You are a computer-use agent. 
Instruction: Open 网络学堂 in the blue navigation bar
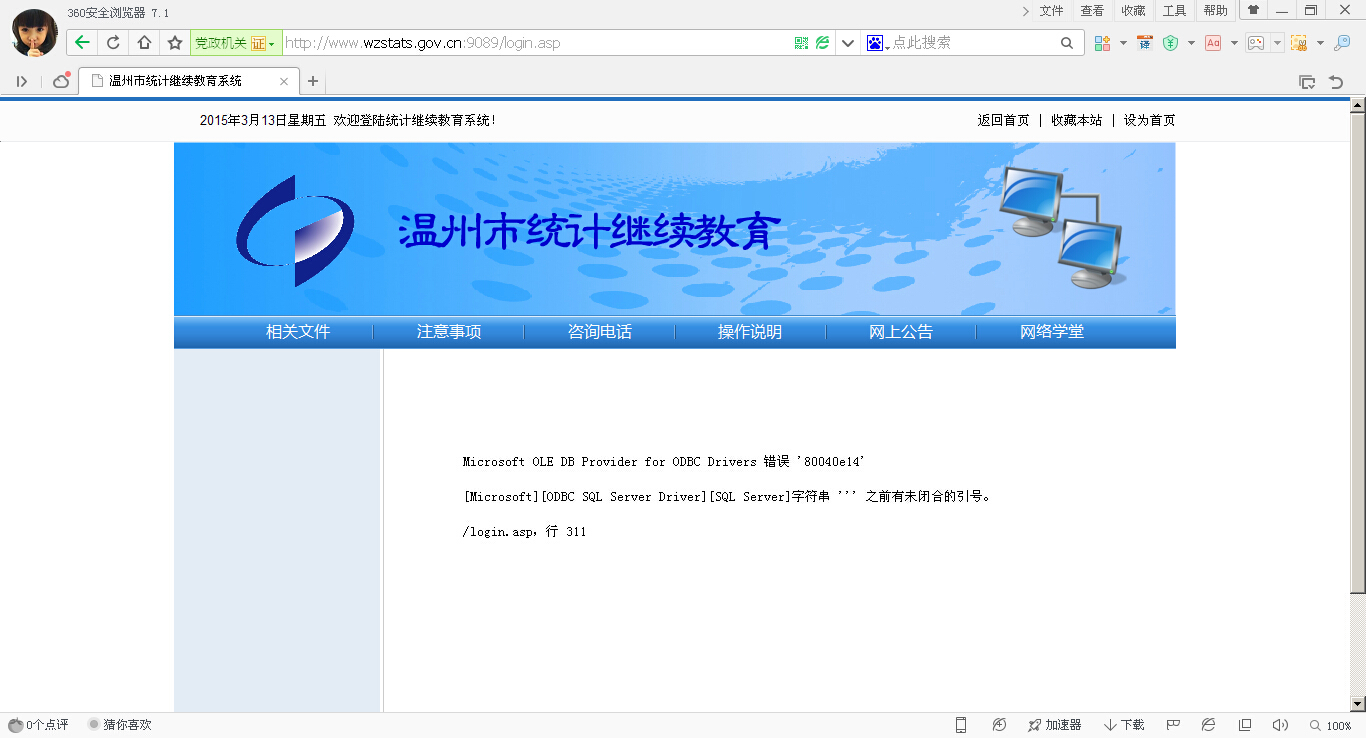point(1052,332)
